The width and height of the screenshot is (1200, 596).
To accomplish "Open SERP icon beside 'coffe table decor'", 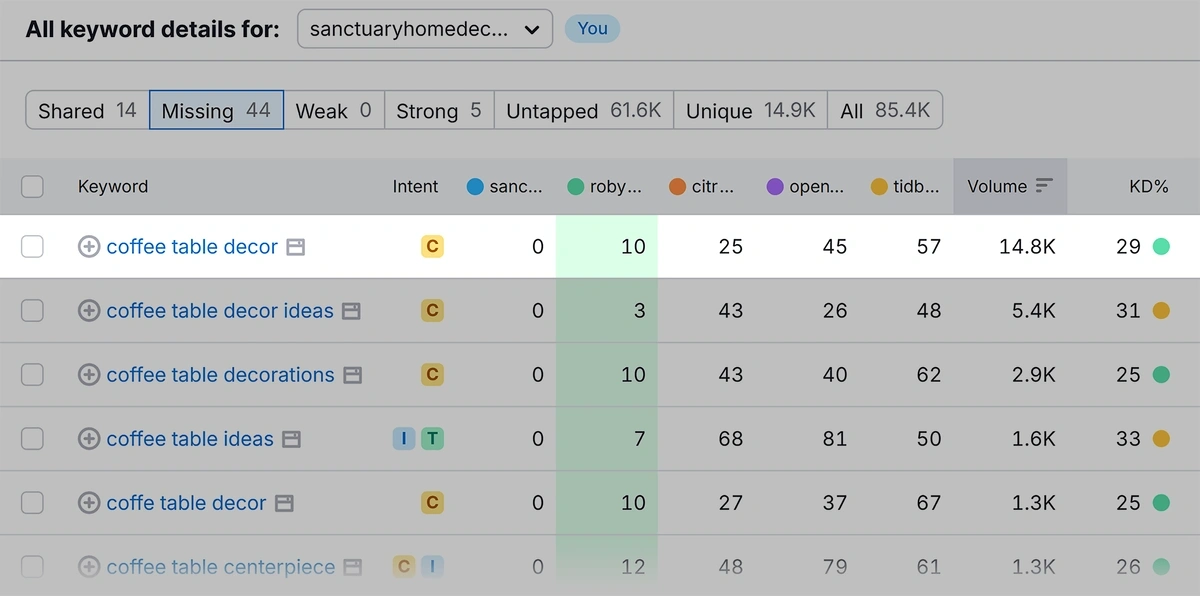I will 284,503.
